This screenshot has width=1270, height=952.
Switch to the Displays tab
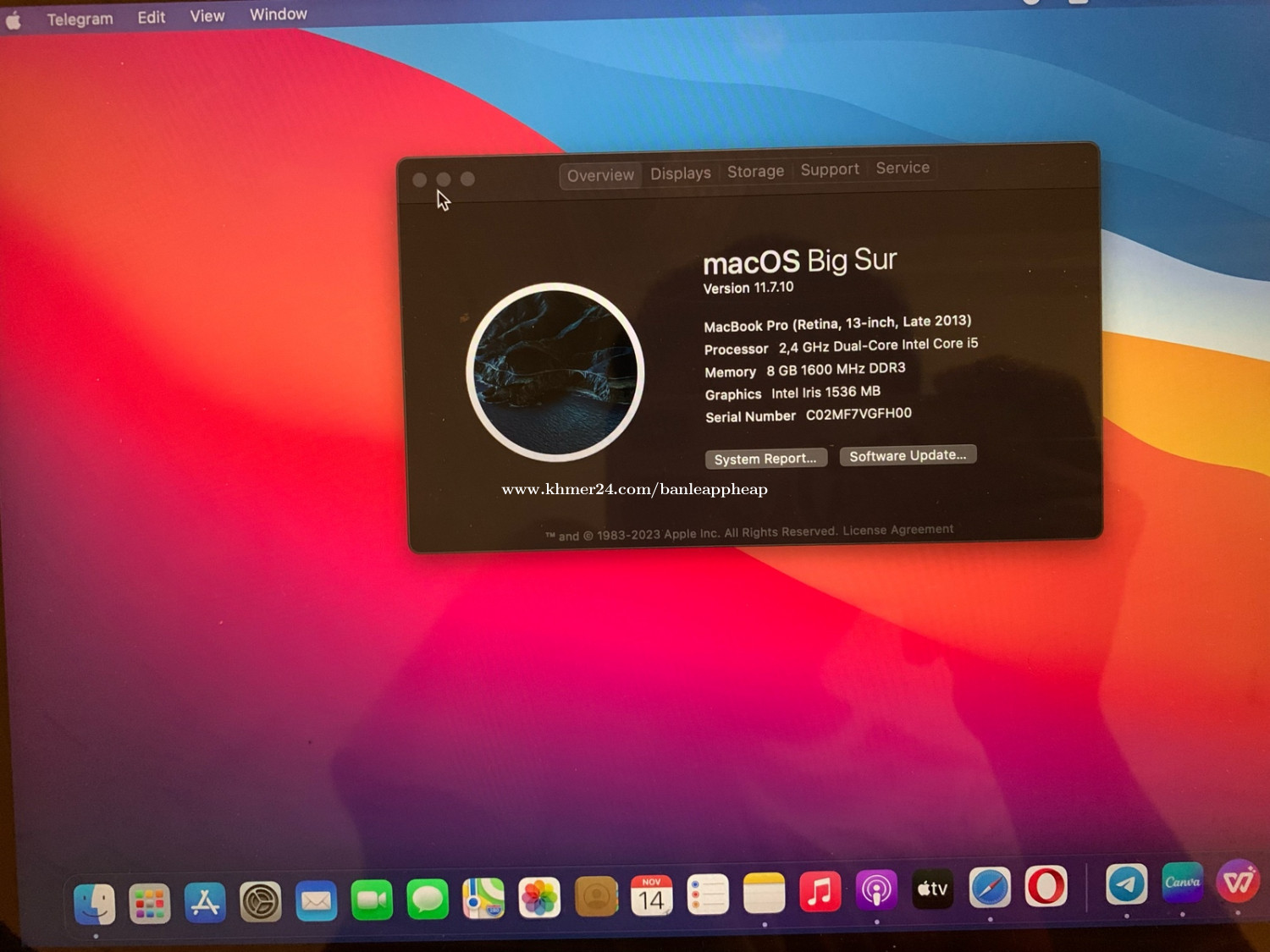point(681,173)
